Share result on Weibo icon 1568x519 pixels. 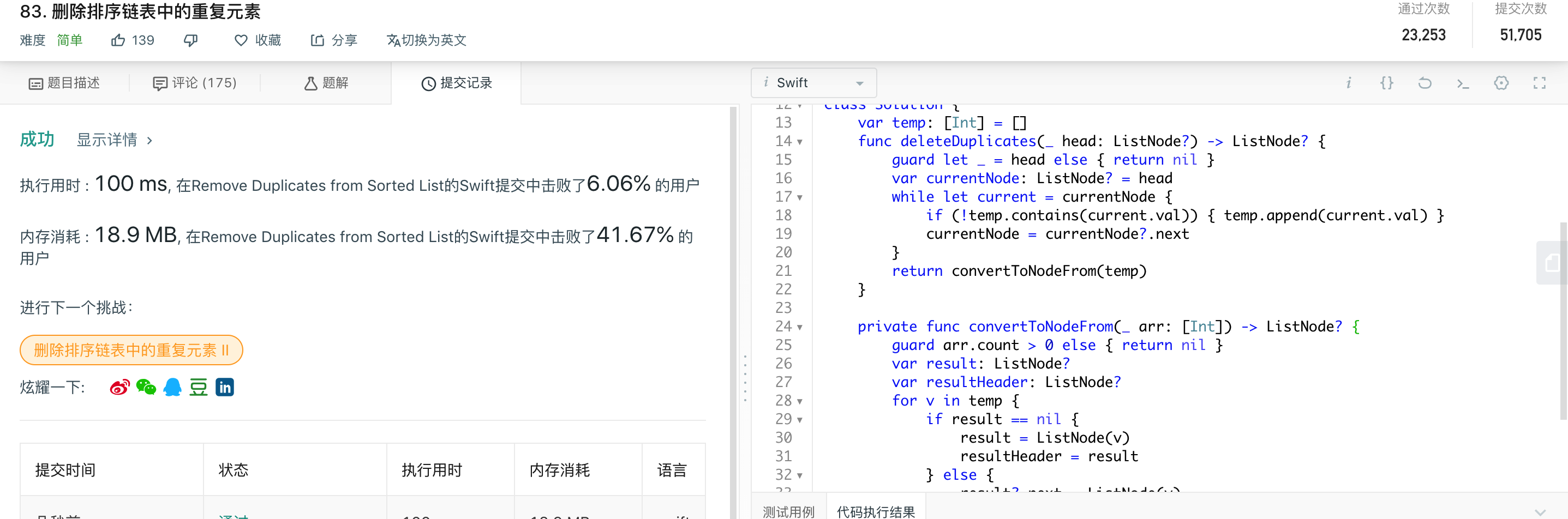tap(120, 387)
